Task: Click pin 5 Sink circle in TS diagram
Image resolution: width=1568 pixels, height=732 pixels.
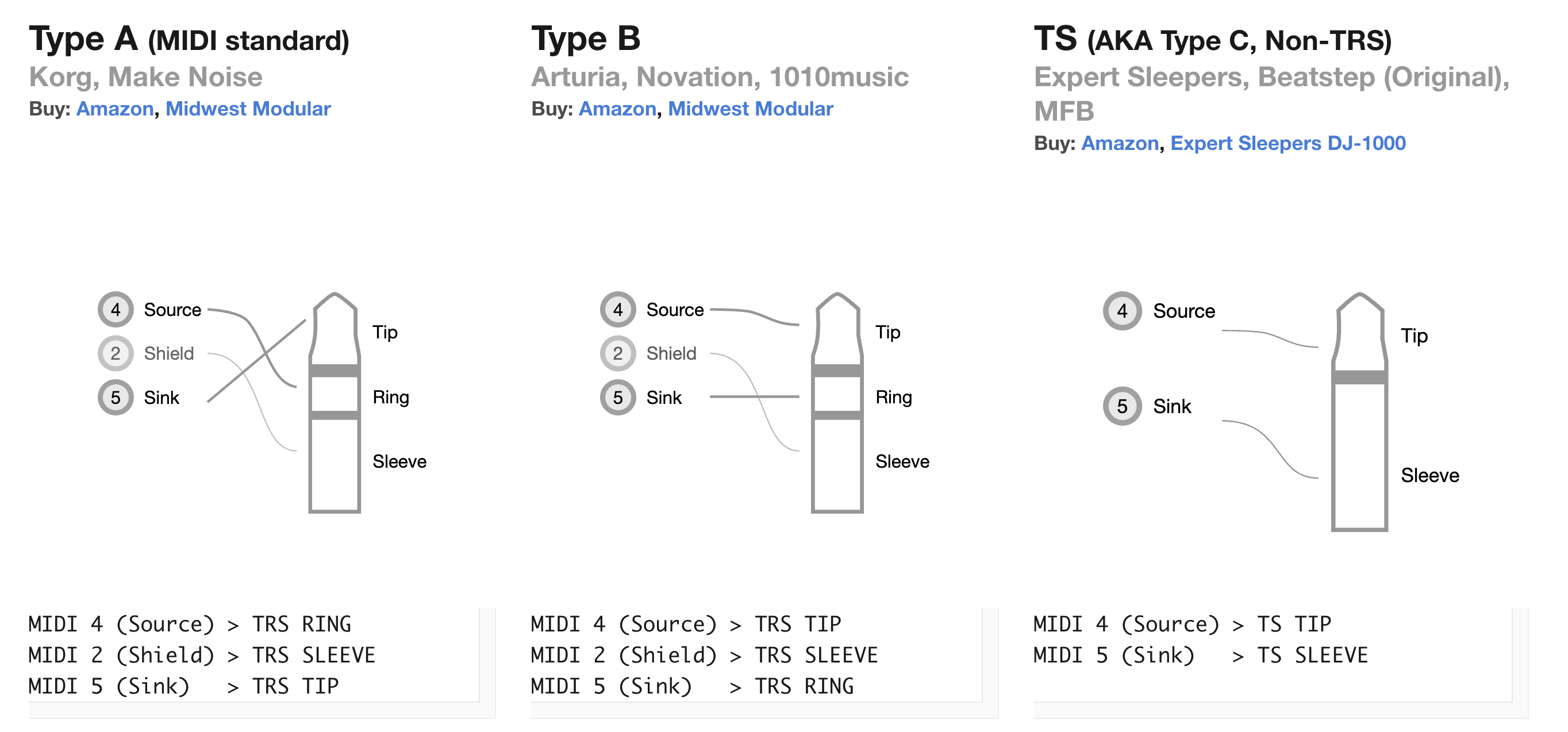Action: coord(1122,406)
